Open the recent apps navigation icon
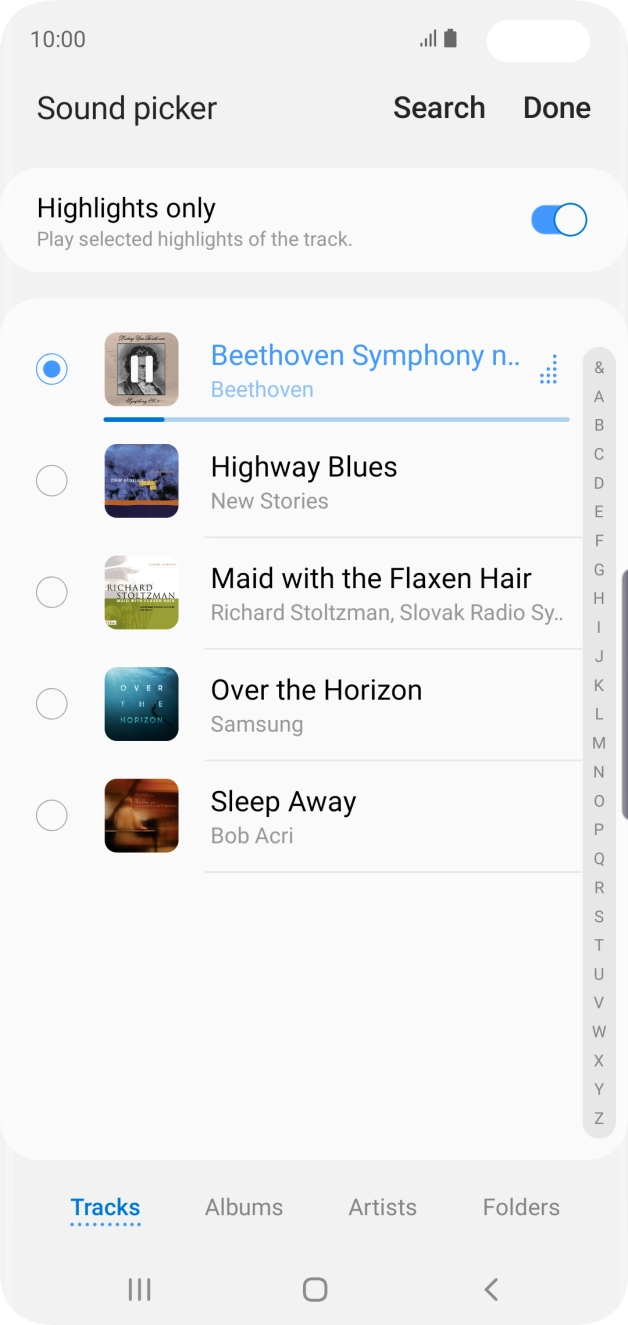The height and width of the screenshot is (1325, 628). pyautogui.click(x=139, y=1290)
